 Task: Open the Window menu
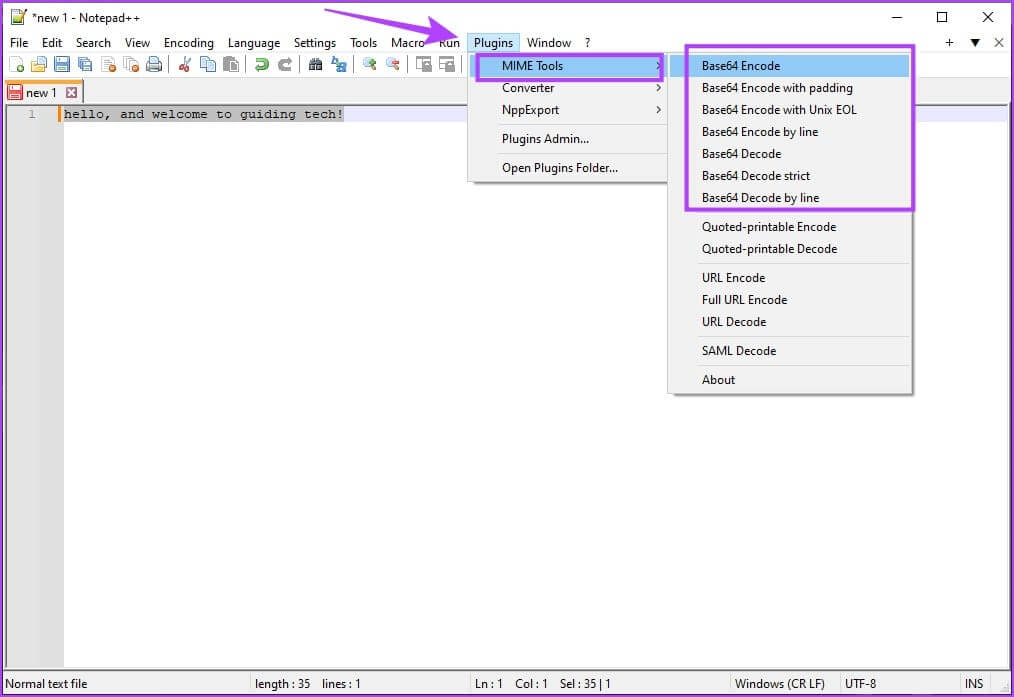[548, 43]
